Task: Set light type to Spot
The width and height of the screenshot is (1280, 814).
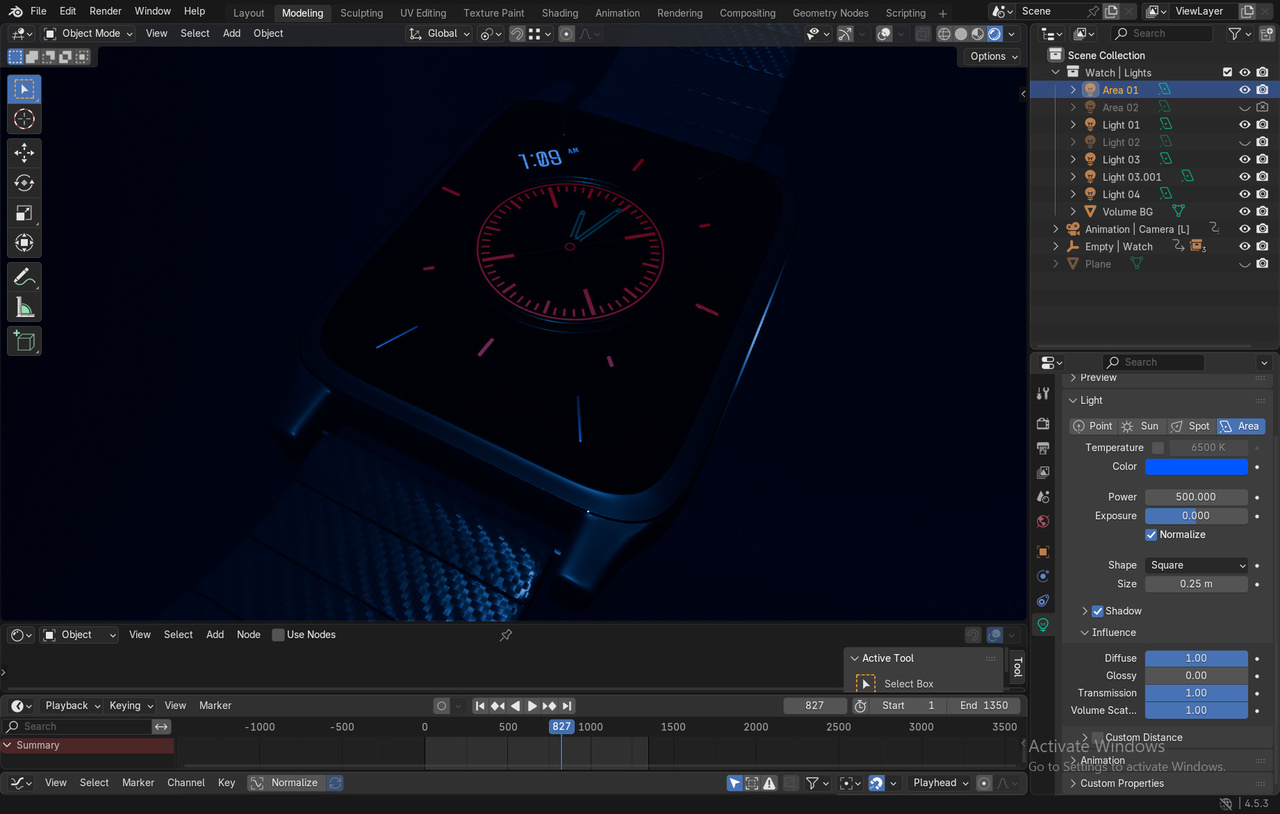Action: (1190, 426)
